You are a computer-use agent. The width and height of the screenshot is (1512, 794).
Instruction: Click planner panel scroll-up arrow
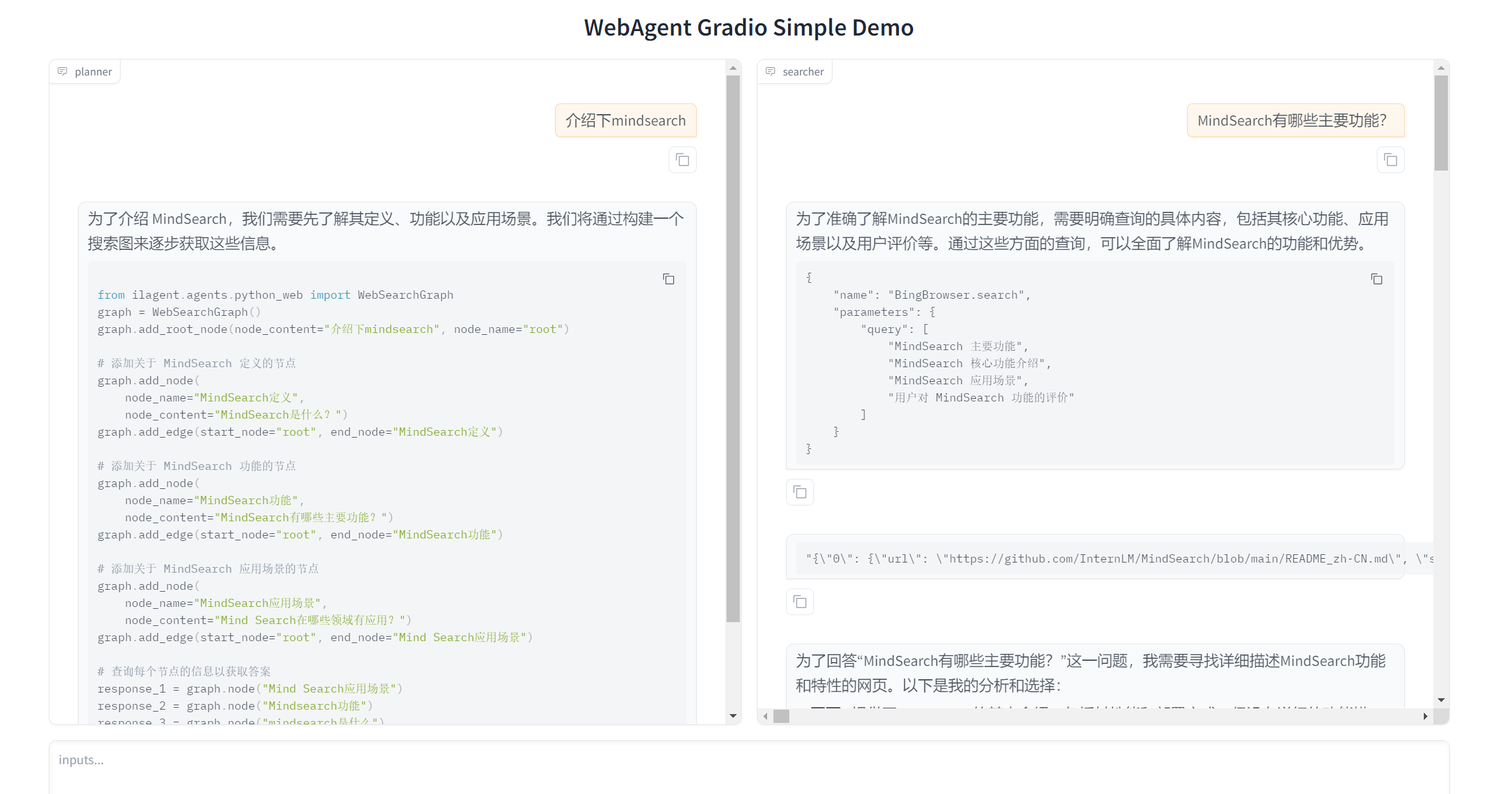point(733,68)
